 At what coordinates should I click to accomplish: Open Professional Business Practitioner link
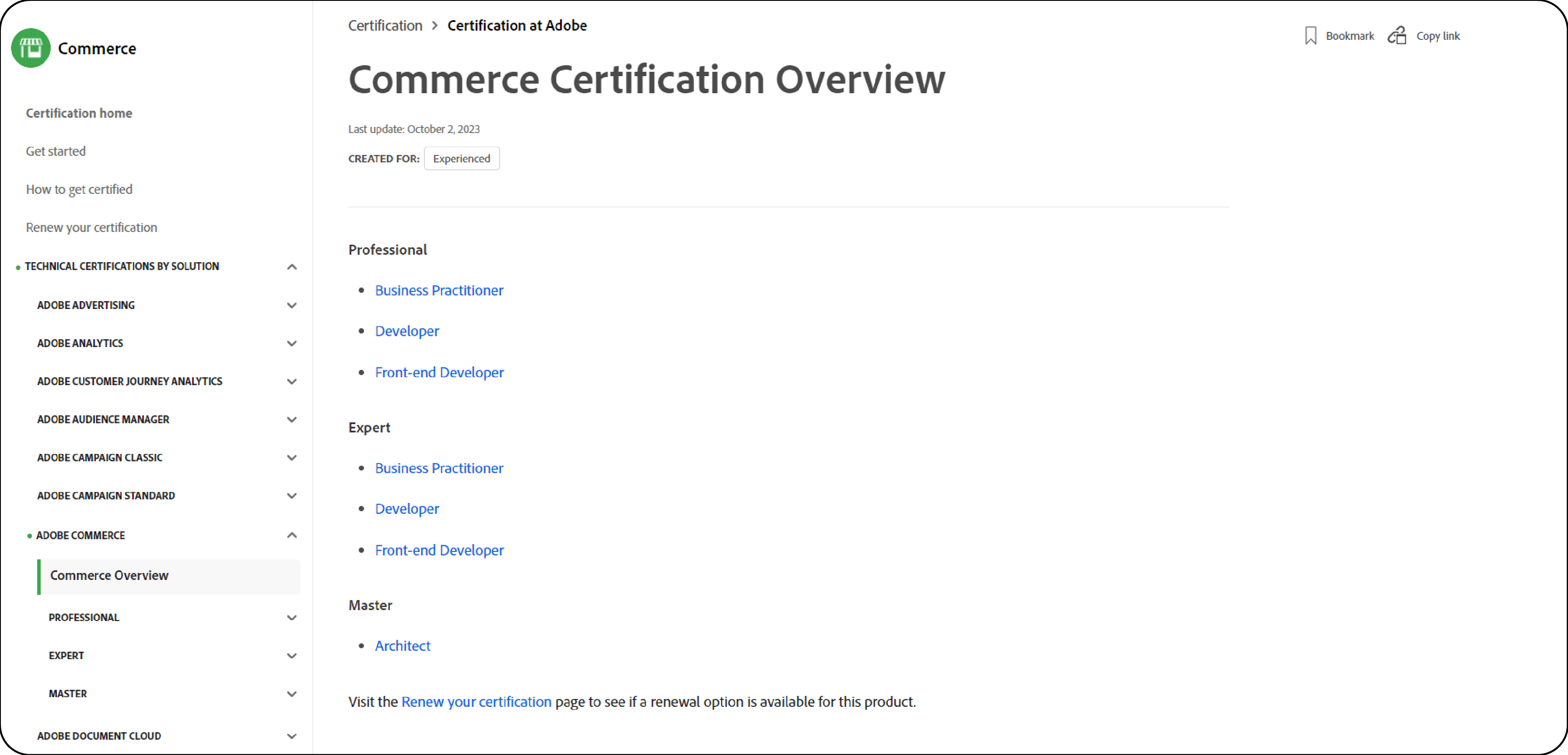(439, 291)
